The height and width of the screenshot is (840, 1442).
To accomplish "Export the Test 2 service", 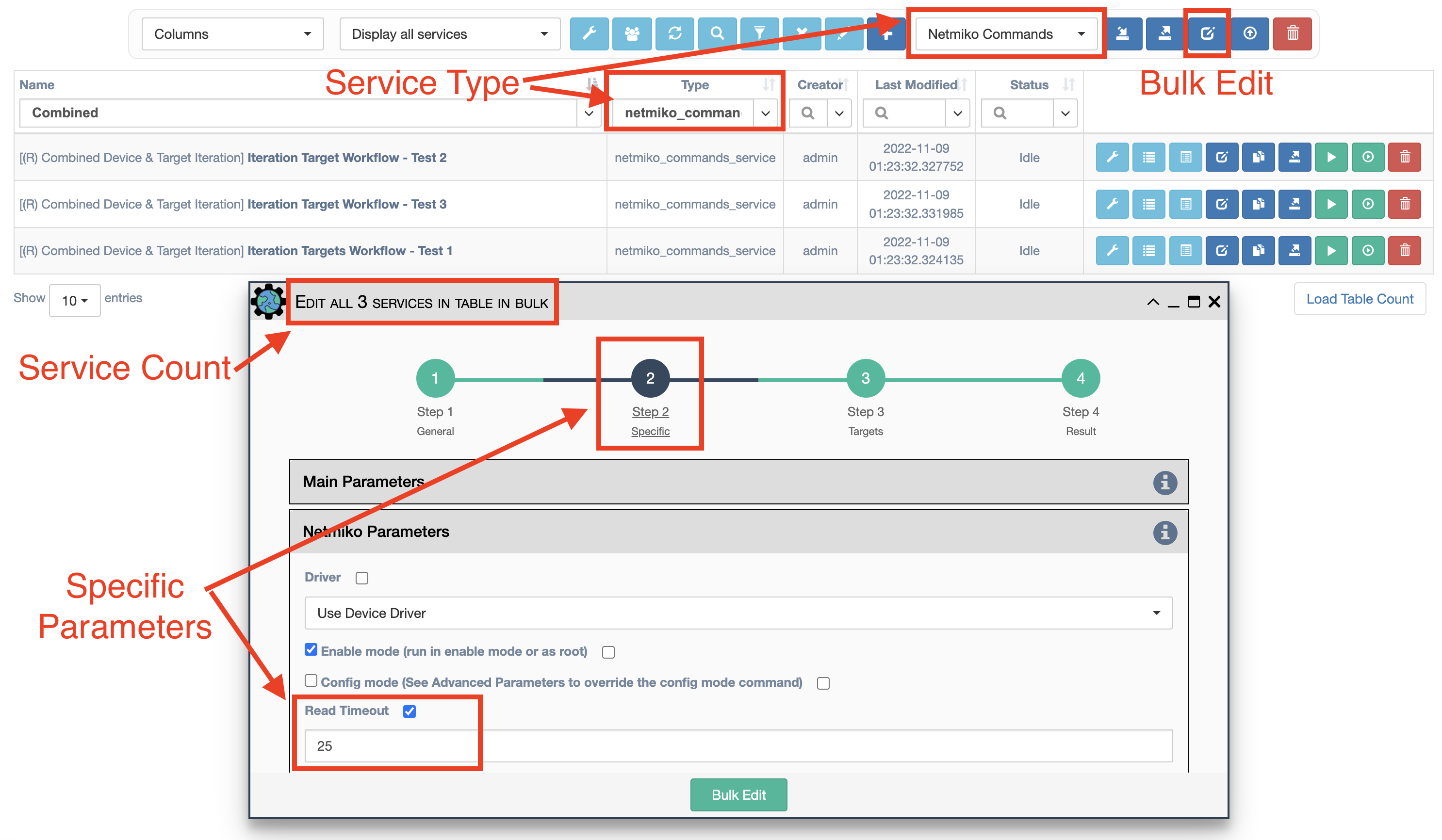I will (1295, 157).
